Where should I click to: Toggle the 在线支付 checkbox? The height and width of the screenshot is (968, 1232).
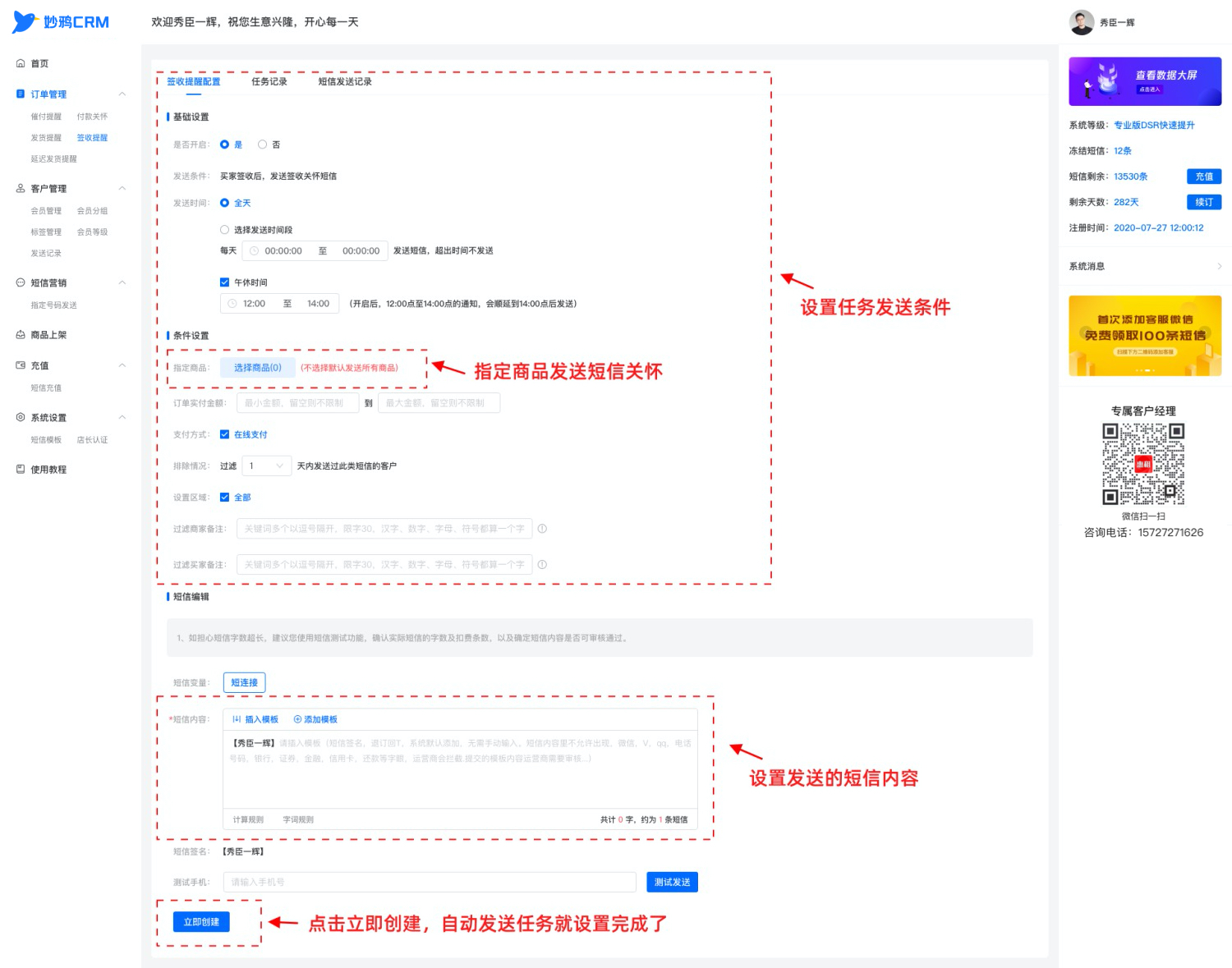(x=224, y=434)
